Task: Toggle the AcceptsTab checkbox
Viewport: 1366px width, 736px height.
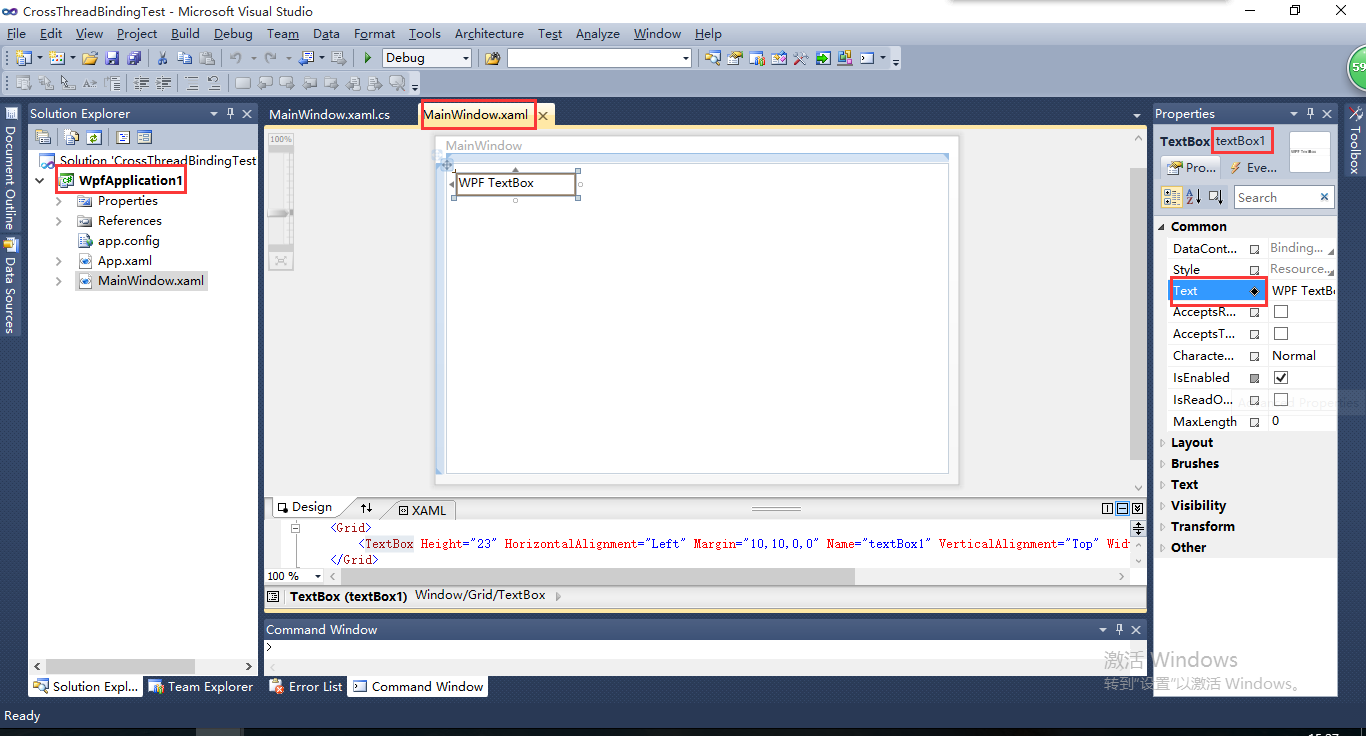Action: 1281,334
